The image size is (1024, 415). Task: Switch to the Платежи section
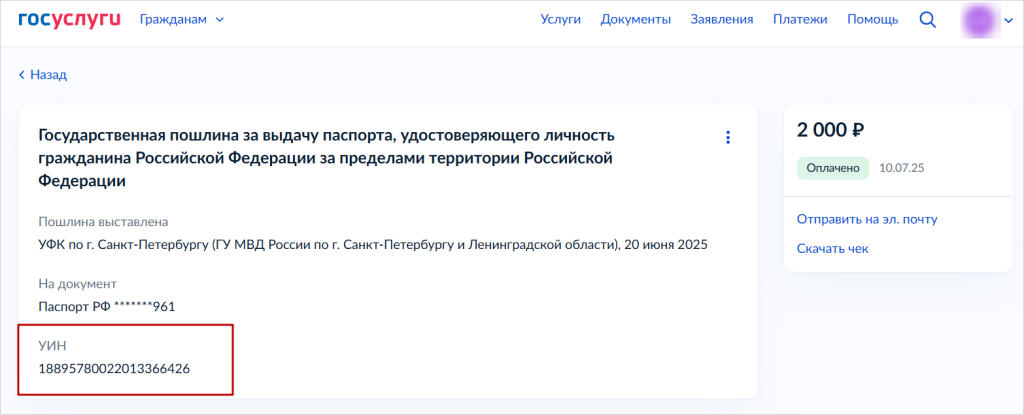(800, 20)
